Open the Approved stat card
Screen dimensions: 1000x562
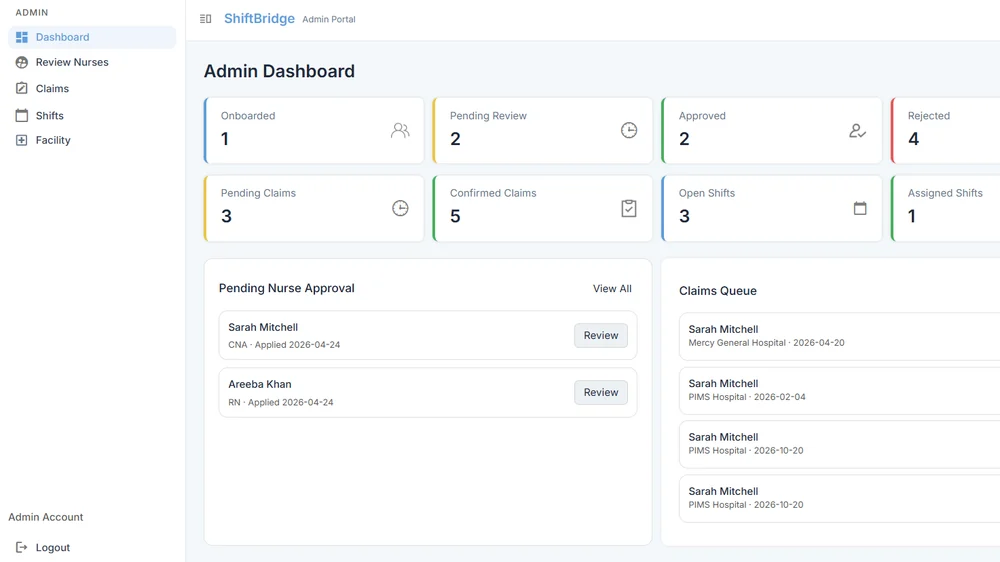pos(772,130)
